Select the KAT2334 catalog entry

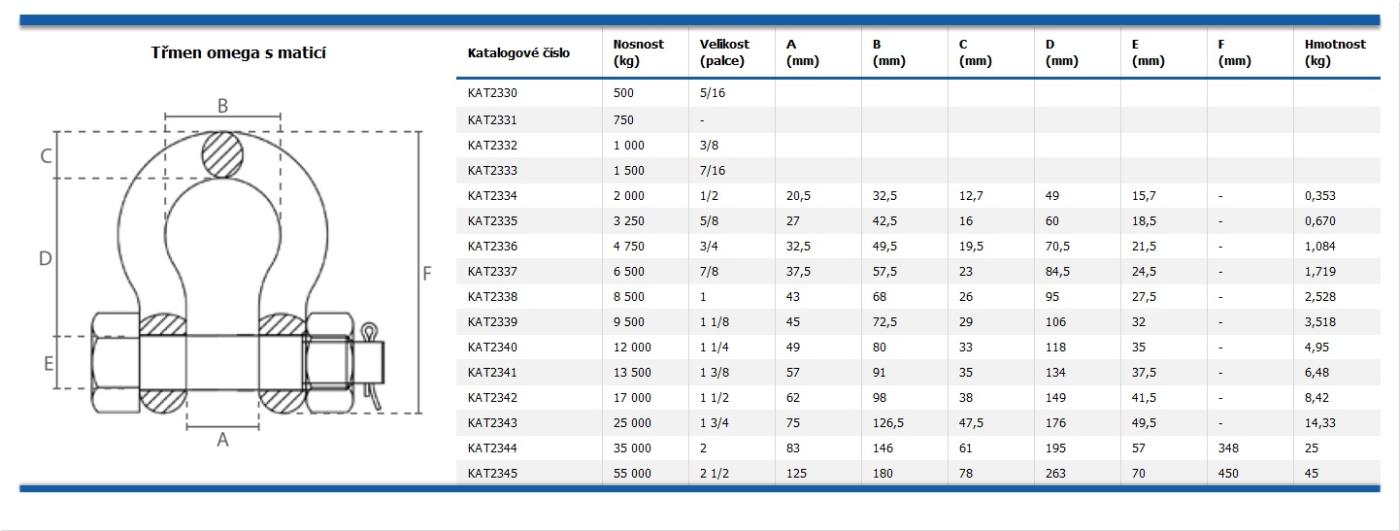[x=493, y=195]
